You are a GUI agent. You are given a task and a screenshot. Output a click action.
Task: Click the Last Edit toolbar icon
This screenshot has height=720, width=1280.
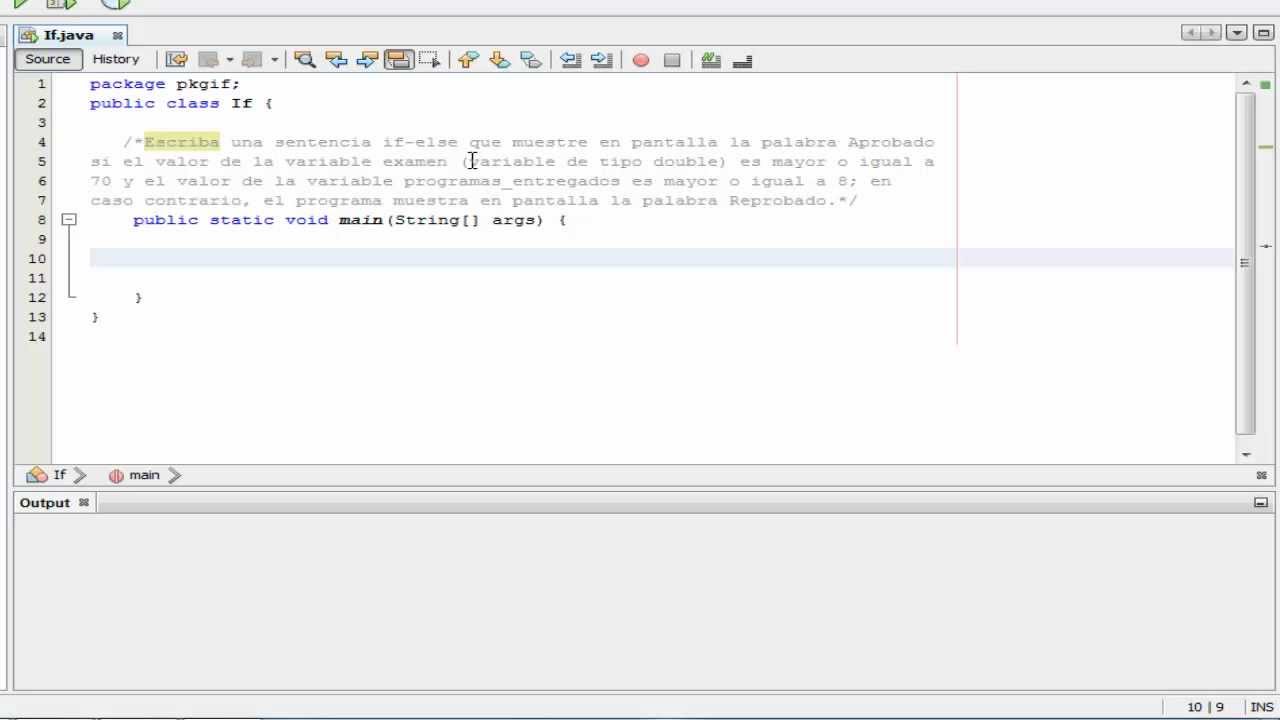176,60
